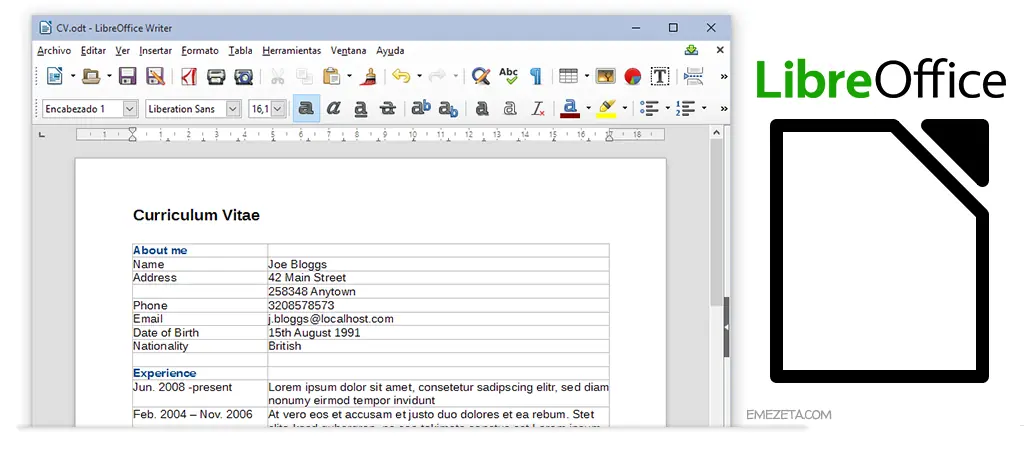Open the Herramientas menu
Image resolution: width=1024 pixels, height=450 pixels.
coord(291,50)
